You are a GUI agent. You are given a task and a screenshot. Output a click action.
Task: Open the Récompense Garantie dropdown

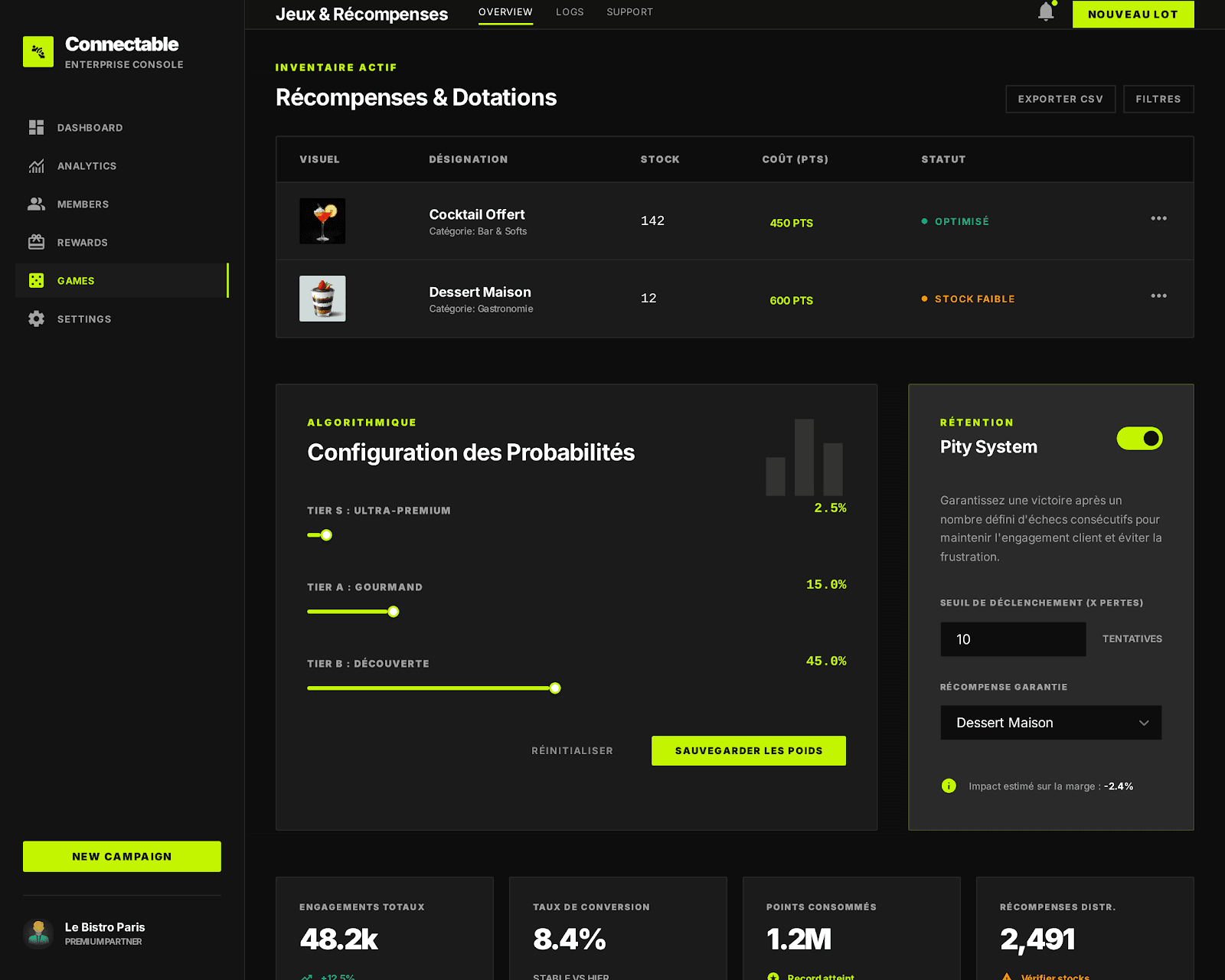(x=1050, y=722)
